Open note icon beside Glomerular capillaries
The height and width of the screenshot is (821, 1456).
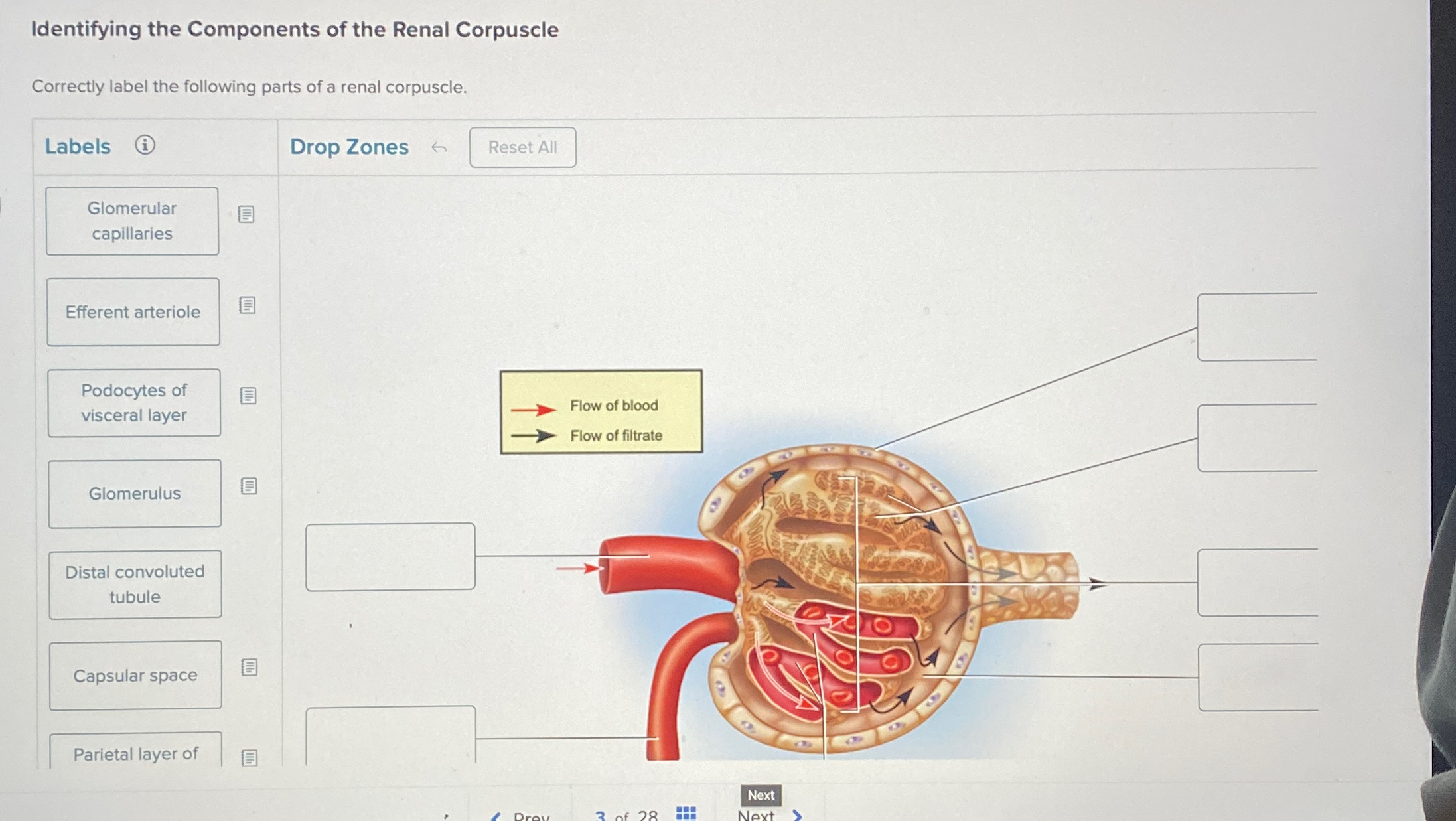[x=246, y=214]
